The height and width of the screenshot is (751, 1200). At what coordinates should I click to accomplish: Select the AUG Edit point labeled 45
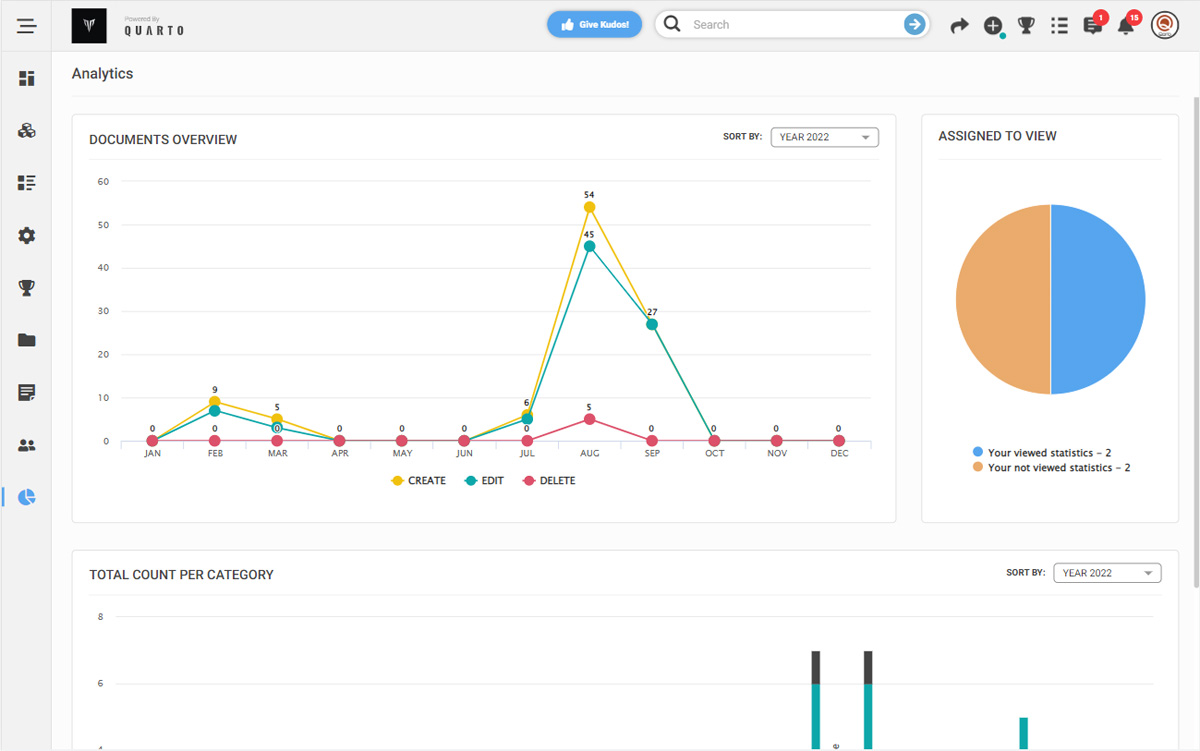click(x=590, y=246)
